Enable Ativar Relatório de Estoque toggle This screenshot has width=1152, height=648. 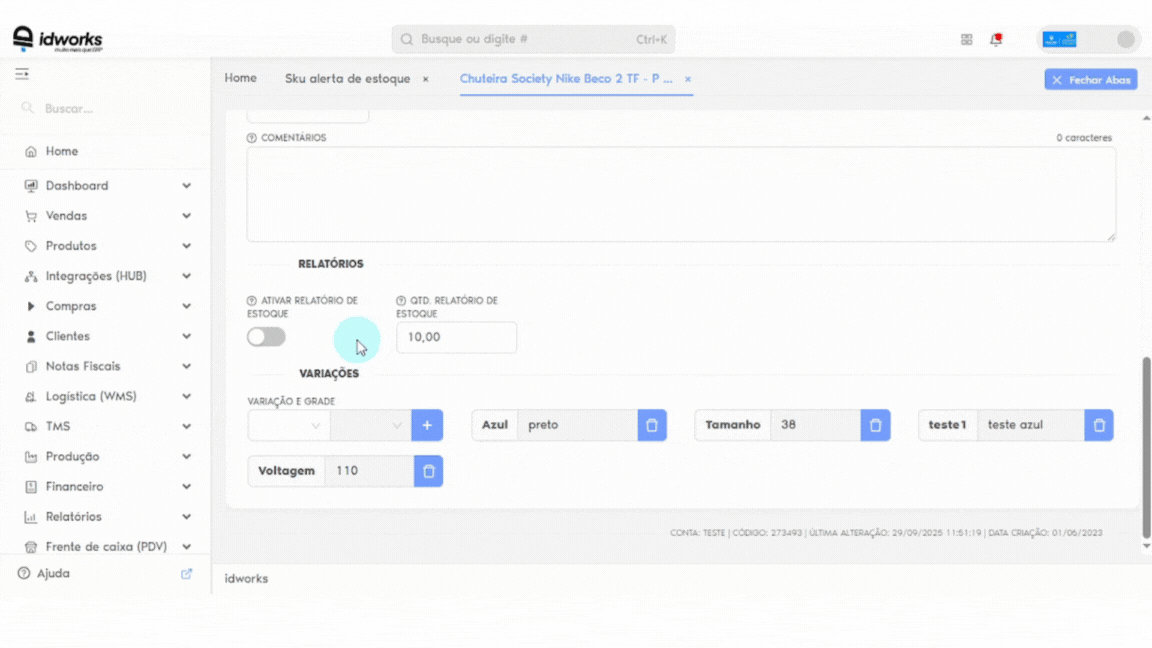[266, 336]
